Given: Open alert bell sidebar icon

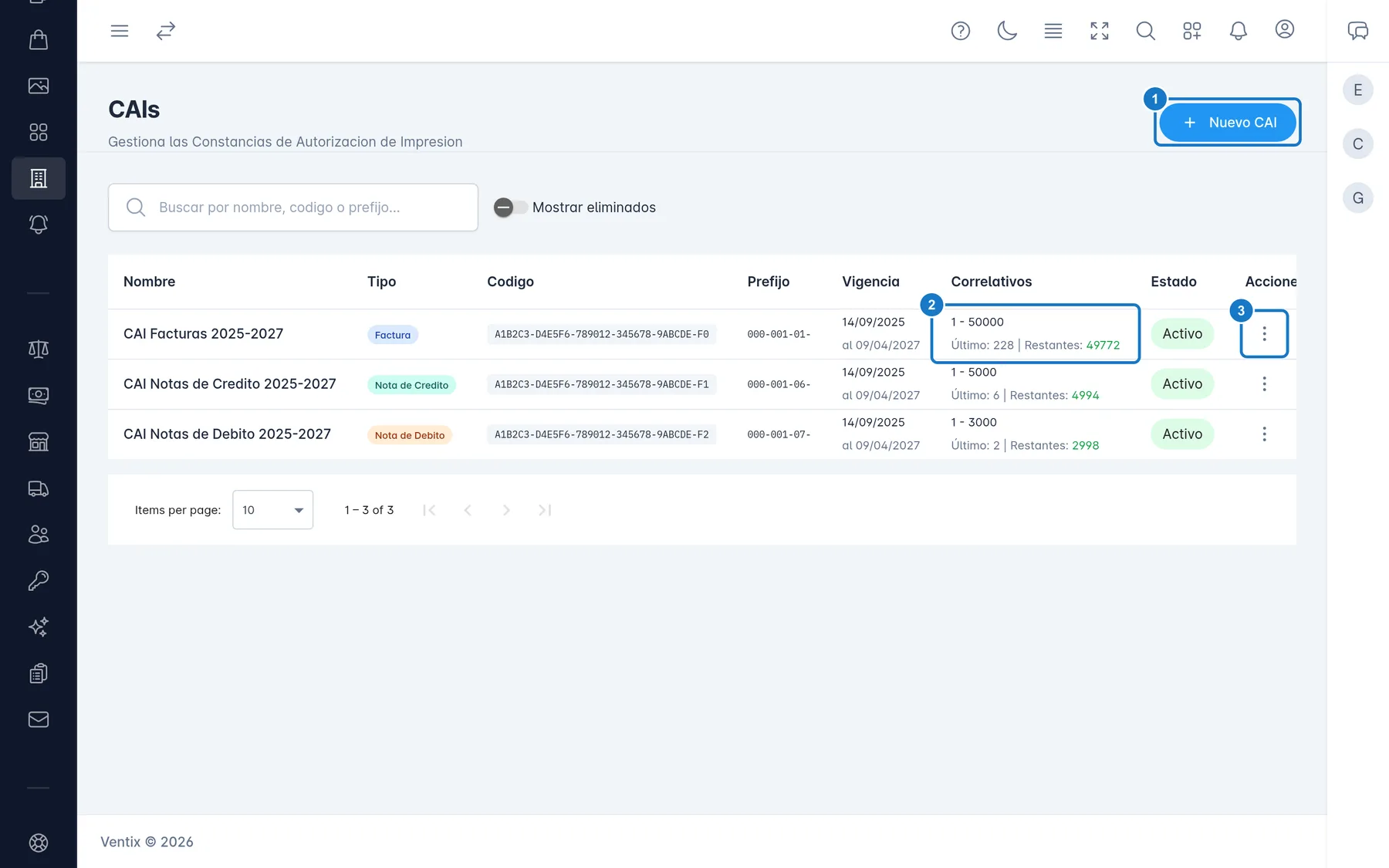Looking at the screenshot, I should pos(39,225).
